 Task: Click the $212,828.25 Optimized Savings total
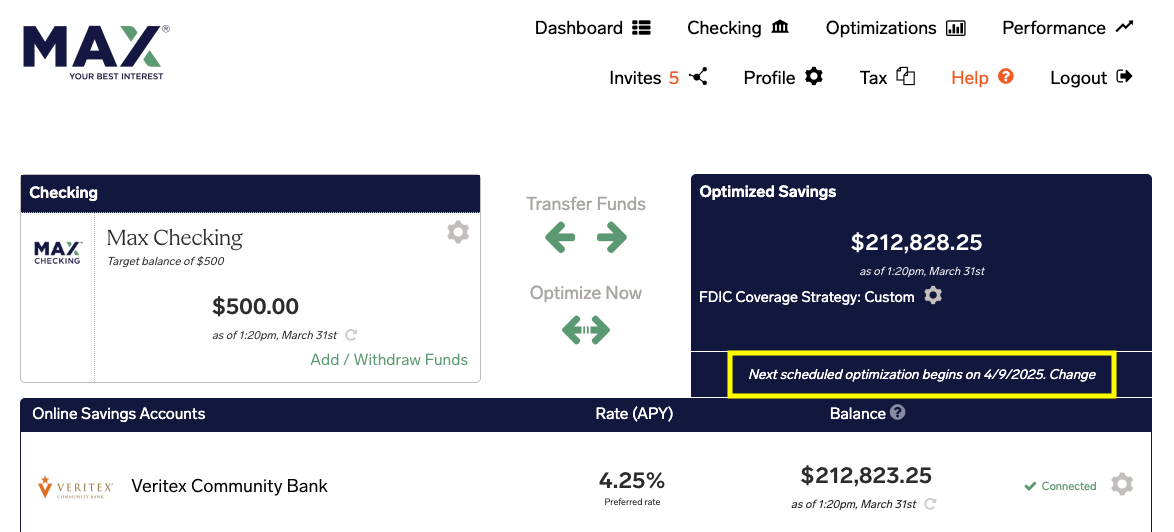coord(916,242)
